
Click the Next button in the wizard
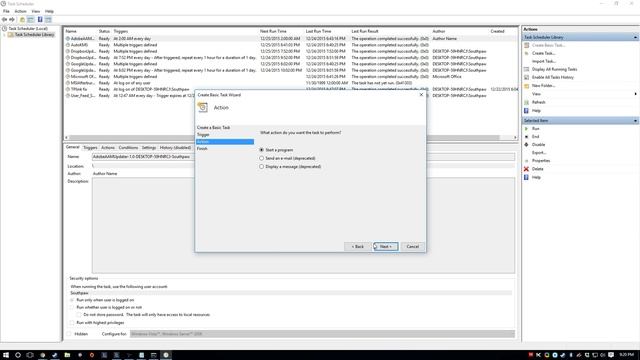tap(386, 247)
